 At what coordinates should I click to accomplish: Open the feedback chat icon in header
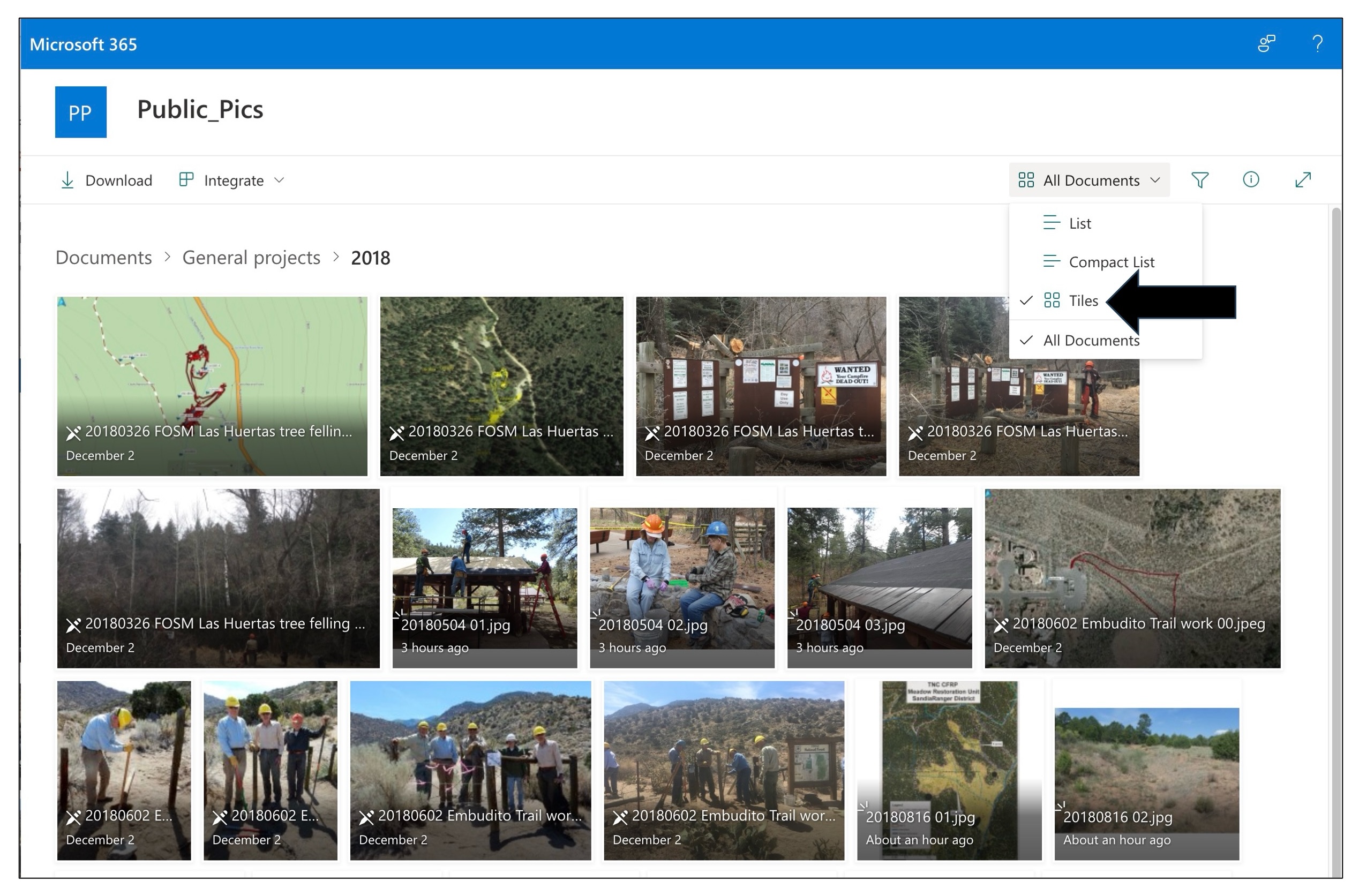point(1266,44)
